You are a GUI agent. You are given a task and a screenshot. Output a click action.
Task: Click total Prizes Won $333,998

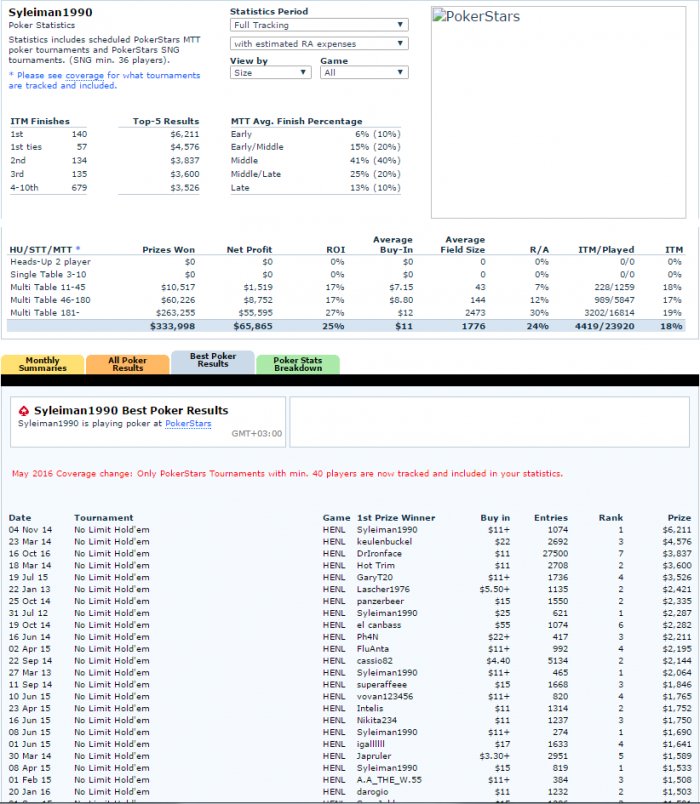pyautogui.click(x=172, y=326)
